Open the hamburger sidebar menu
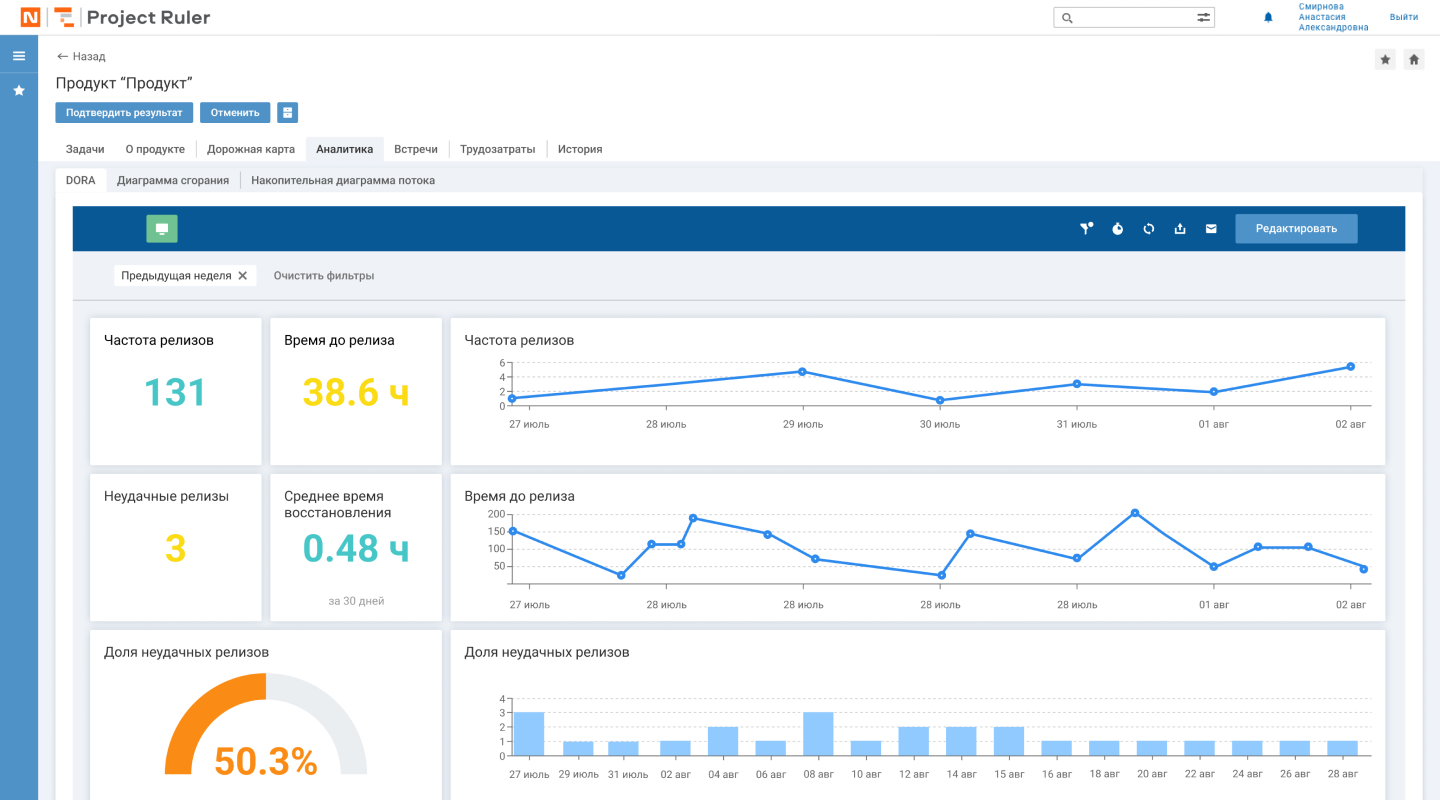 (x=19, y=56)
